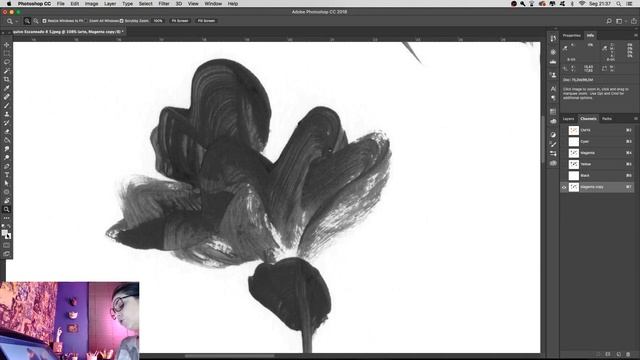The height and width of the screenshot is (360, 640).
Task: Switch to the Properties tab
Action: tap(571, 36)
